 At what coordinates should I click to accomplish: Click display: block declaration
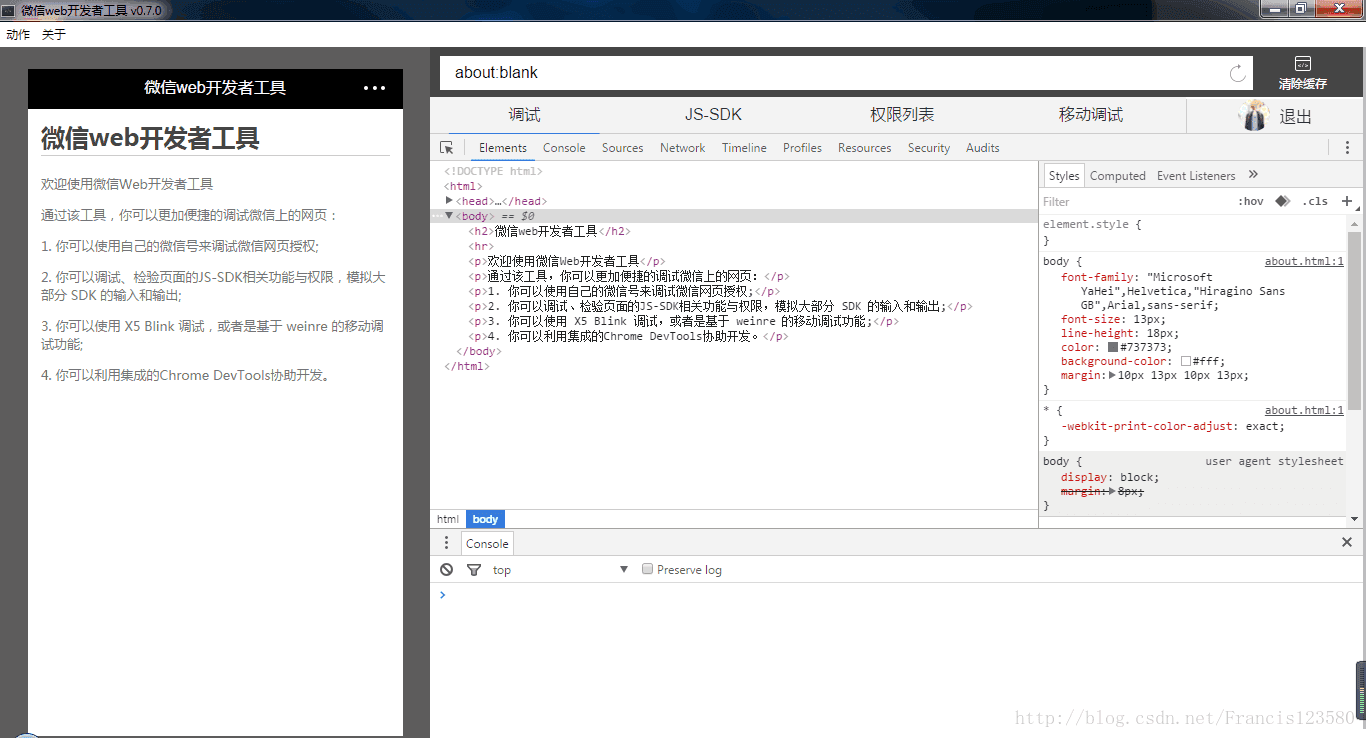pyautogui.click(x=1110, y=477)
